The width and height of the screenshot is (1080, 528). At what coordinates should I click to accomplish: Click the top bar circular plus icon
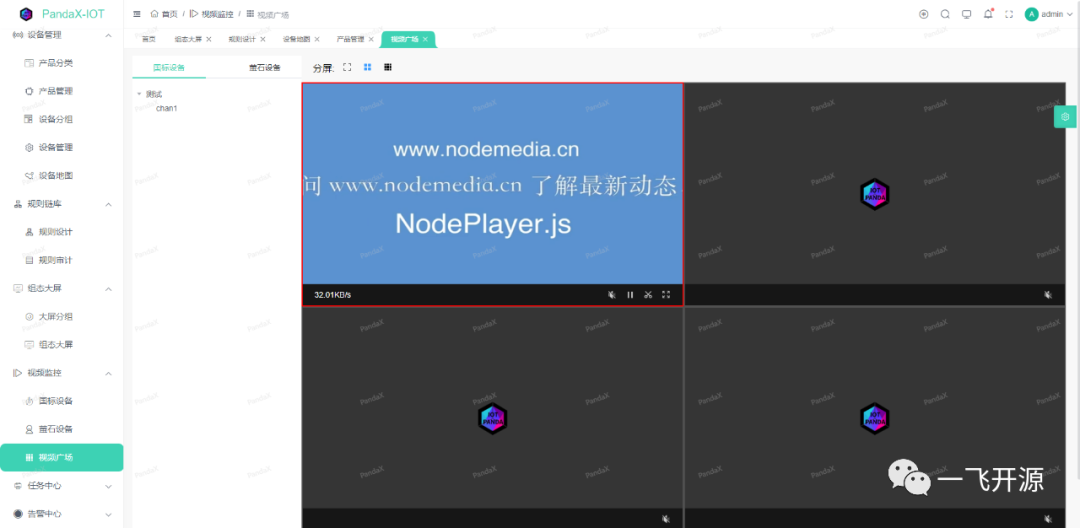924,14
